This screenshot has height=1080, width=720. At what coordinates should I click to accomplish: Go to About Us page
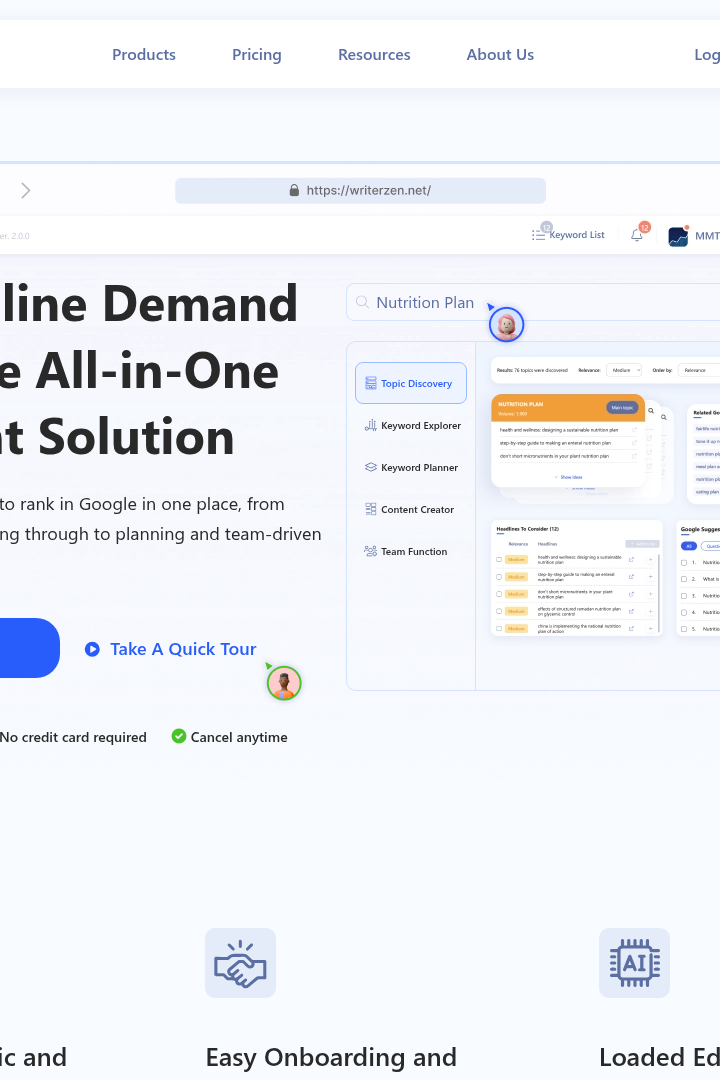point(500,54)
